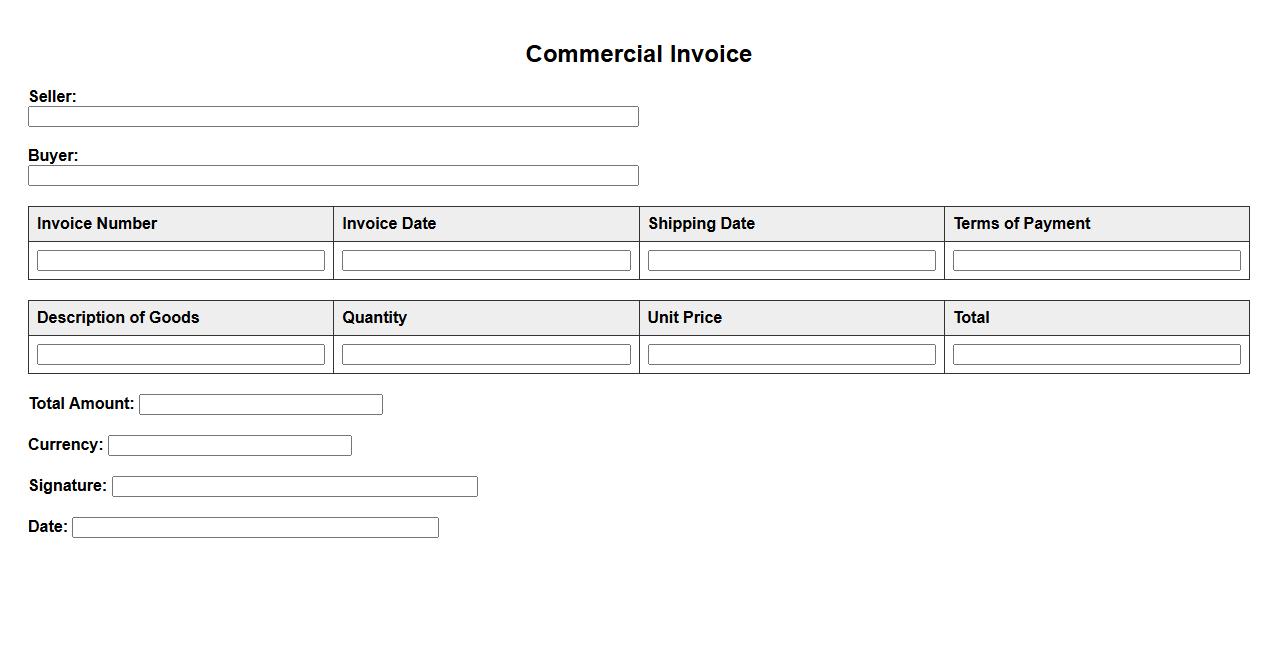
Task: Select the Description of Goods field
Action: (181, 355)
